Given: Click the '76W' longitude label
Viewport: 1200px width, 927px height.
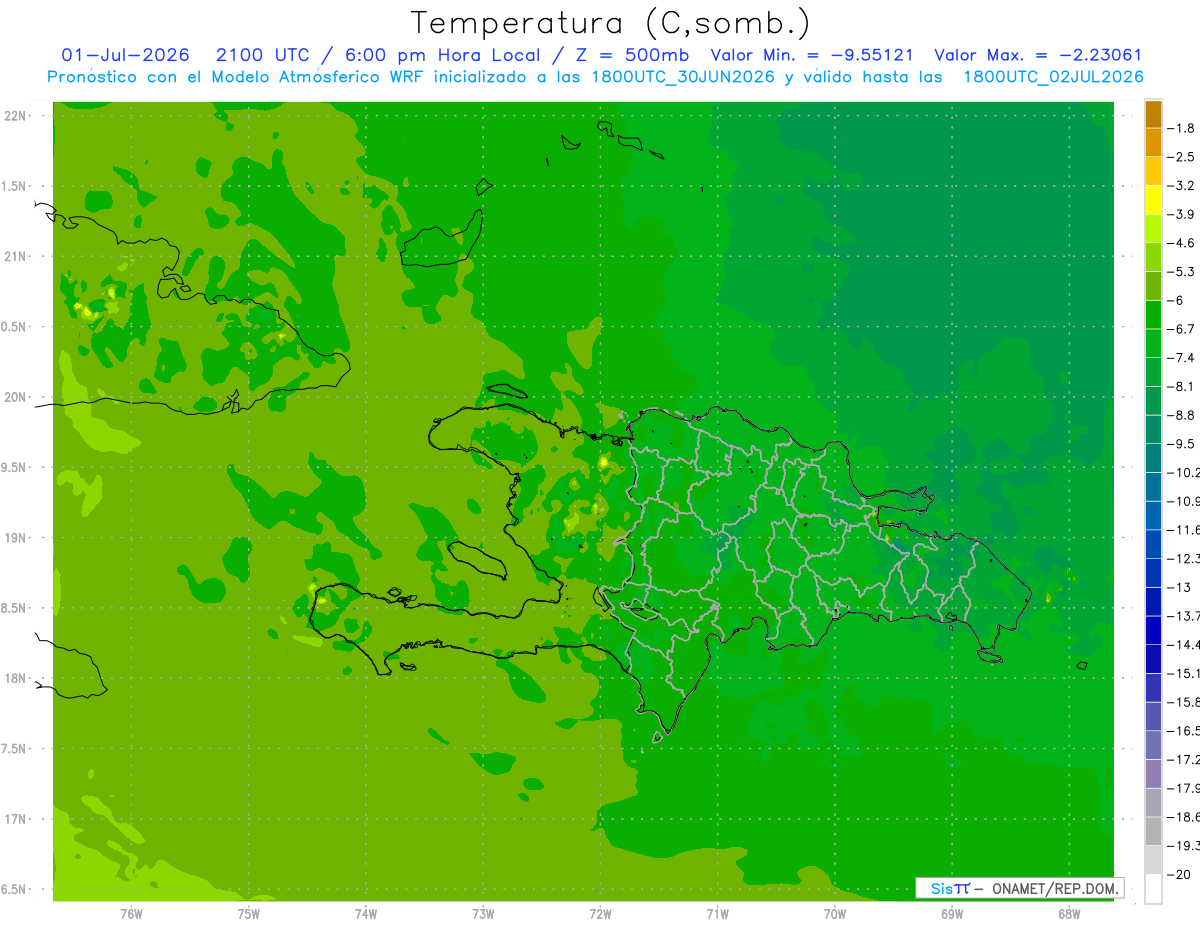Looking at the screenshot, I should [131, 913].
